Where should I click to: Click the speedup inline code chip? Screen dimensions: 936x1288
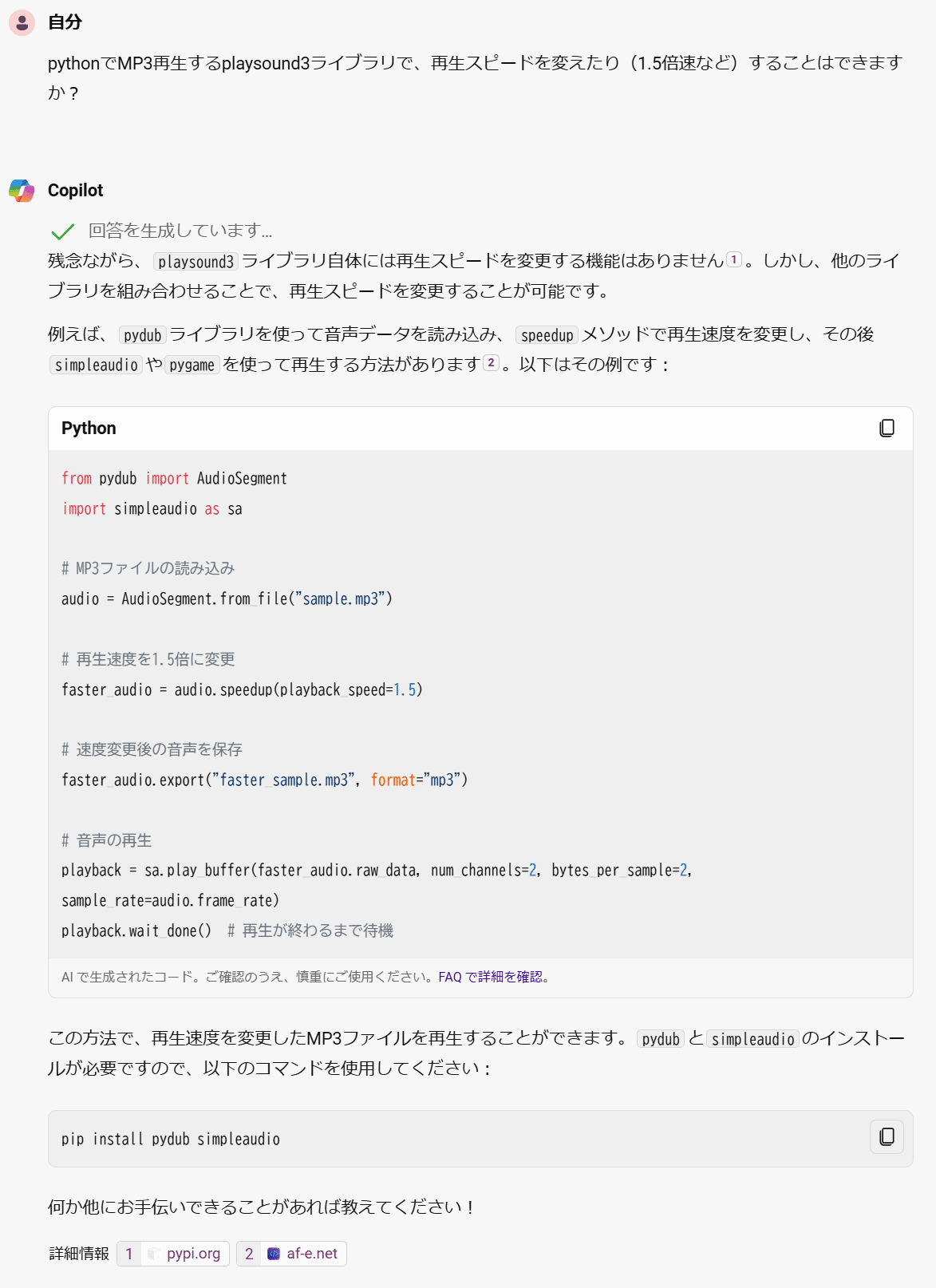547,335
